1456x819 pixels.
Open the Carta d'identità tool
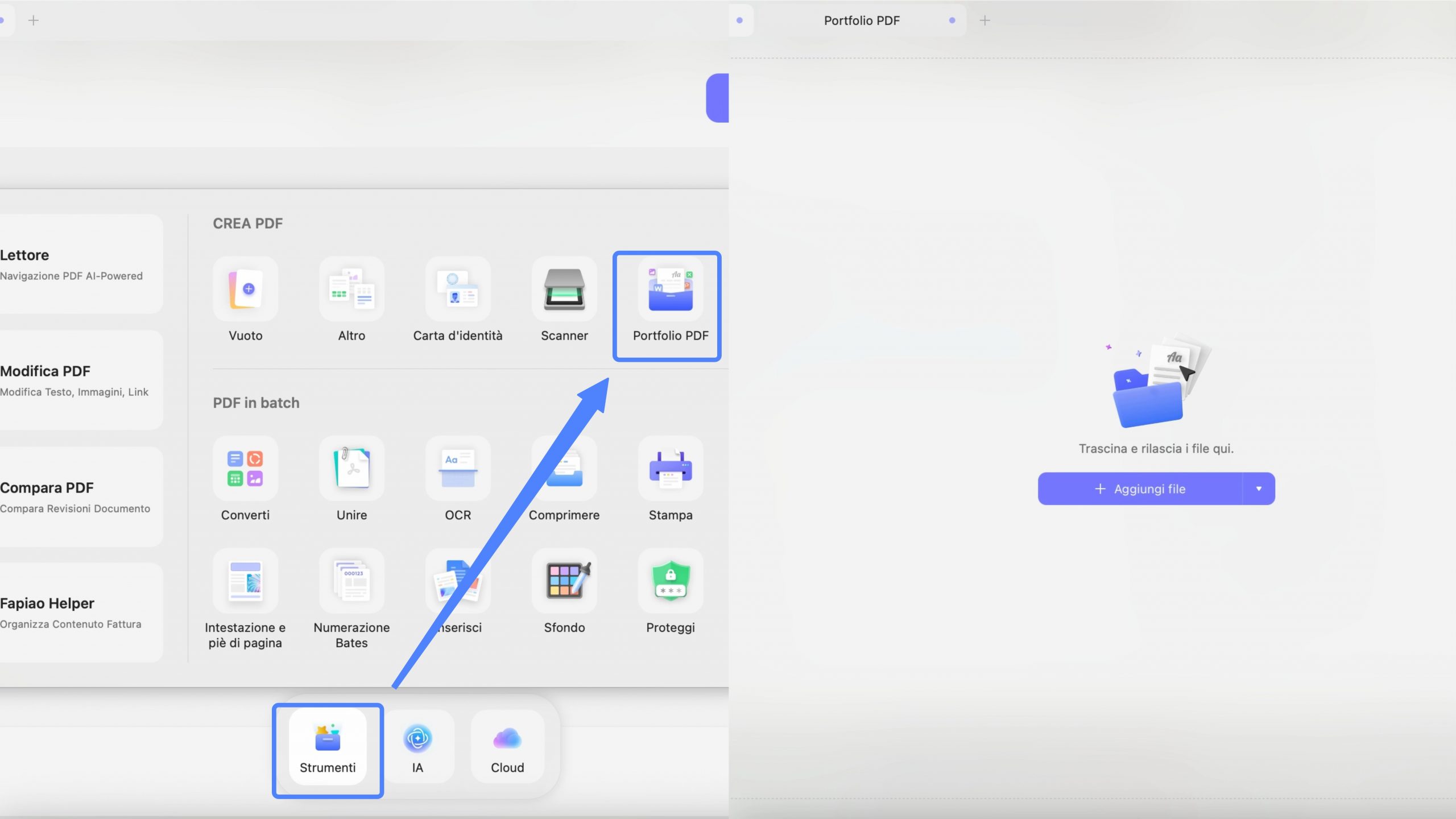pos(458,300)
